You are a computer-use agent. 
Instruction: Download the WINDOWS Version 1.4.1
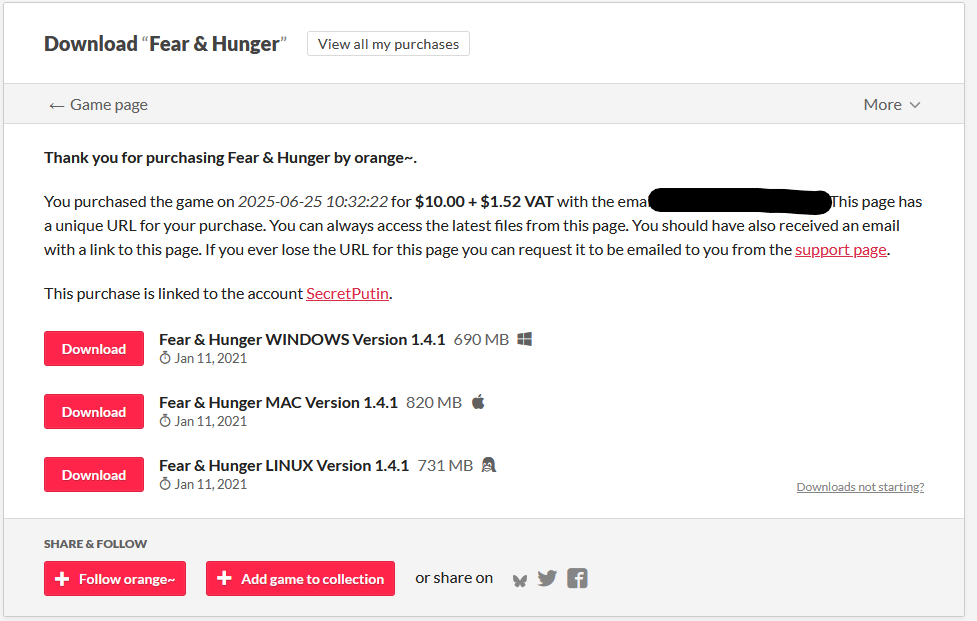(94, 349)
